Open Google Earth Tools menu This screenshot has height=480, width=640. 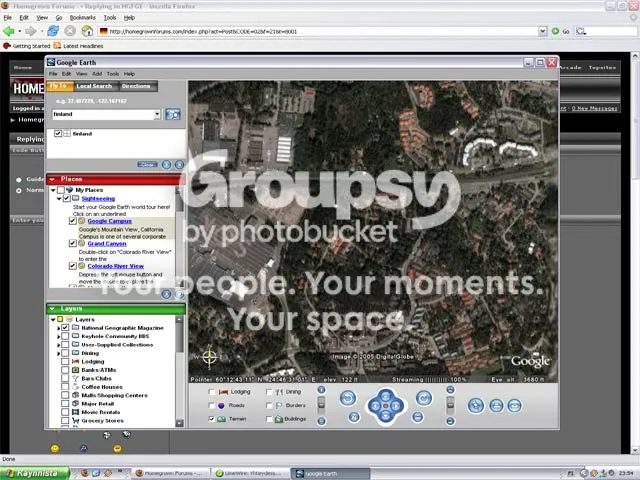113,74
